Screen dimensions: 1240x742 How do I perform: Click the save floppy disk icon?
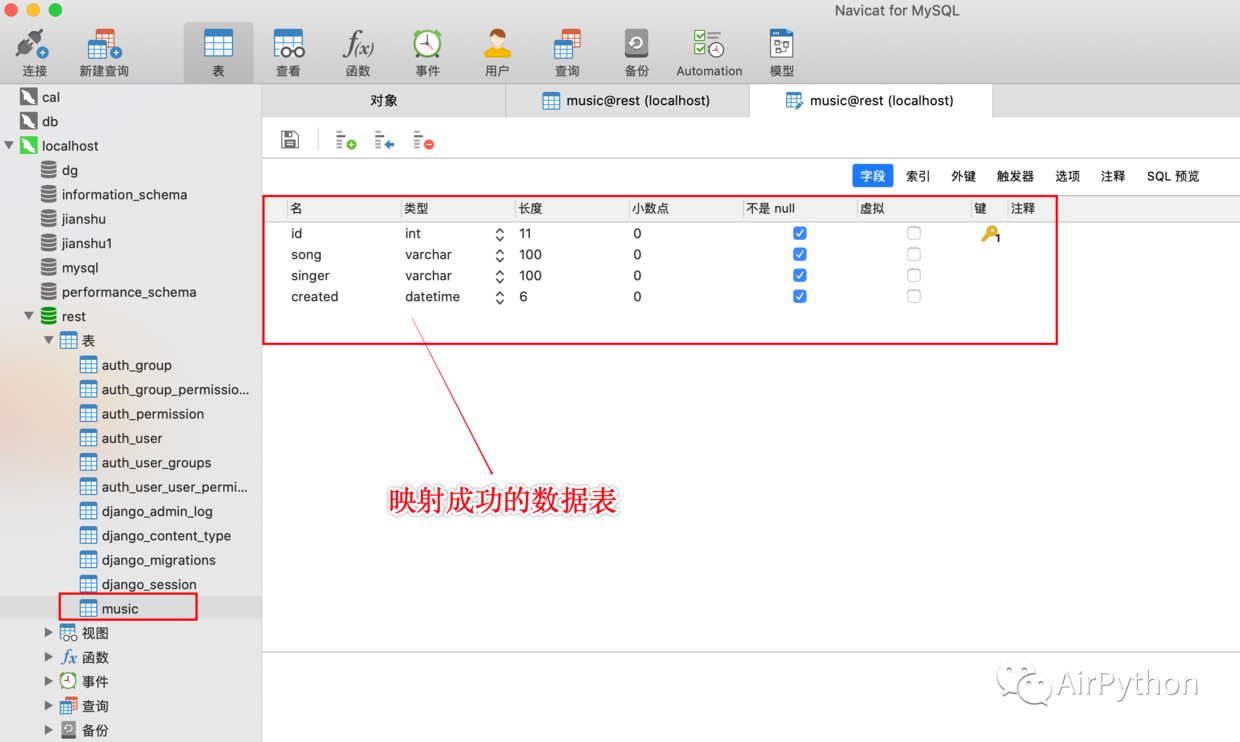click(x=290, y=140)
